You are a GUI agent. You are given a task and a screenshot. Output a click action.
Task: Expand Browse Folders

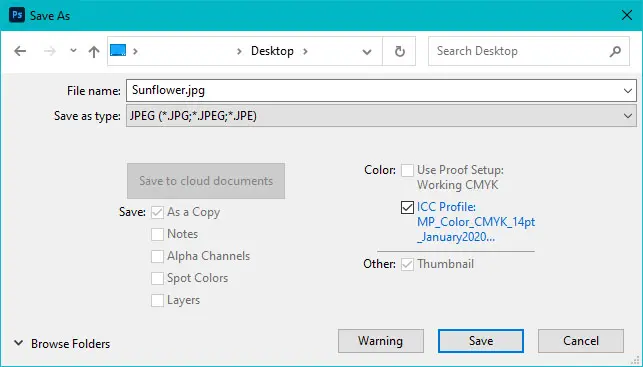pos(62,344)
